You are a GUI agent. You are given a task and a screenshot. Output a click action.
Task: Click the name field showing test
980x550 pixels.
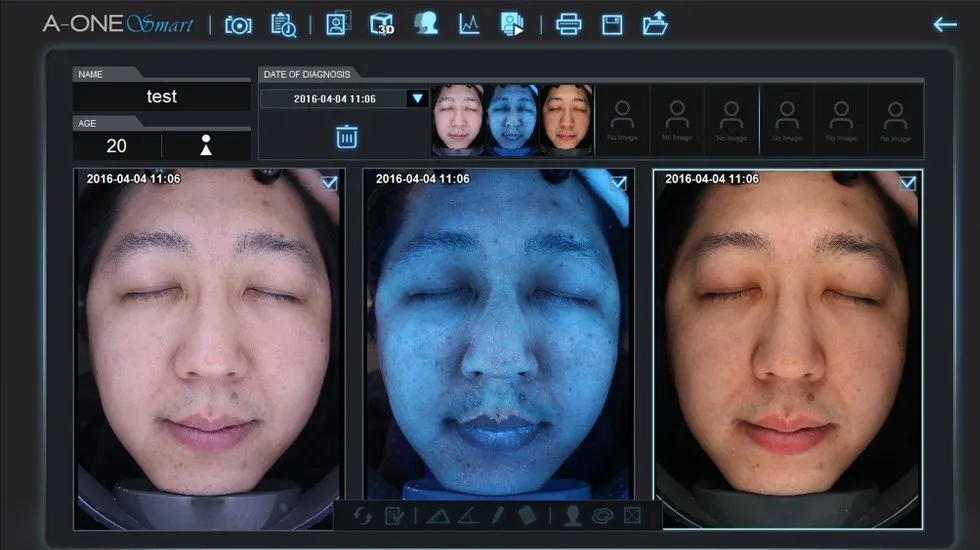coord(161,97)
